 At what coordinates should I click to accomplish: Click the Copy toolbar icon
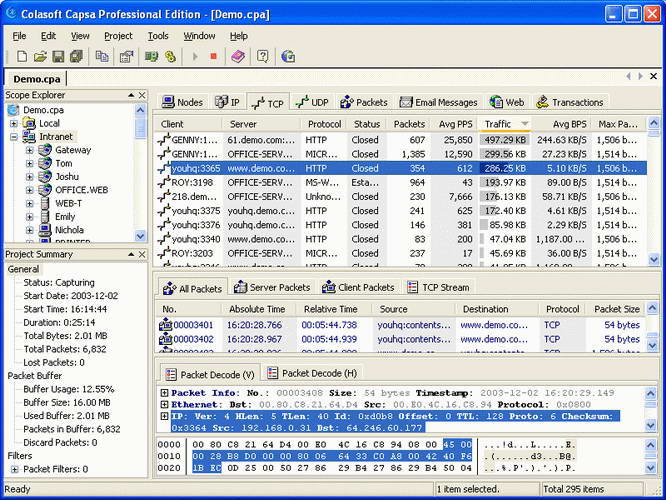pyautogui.click(x=102, y=56)
